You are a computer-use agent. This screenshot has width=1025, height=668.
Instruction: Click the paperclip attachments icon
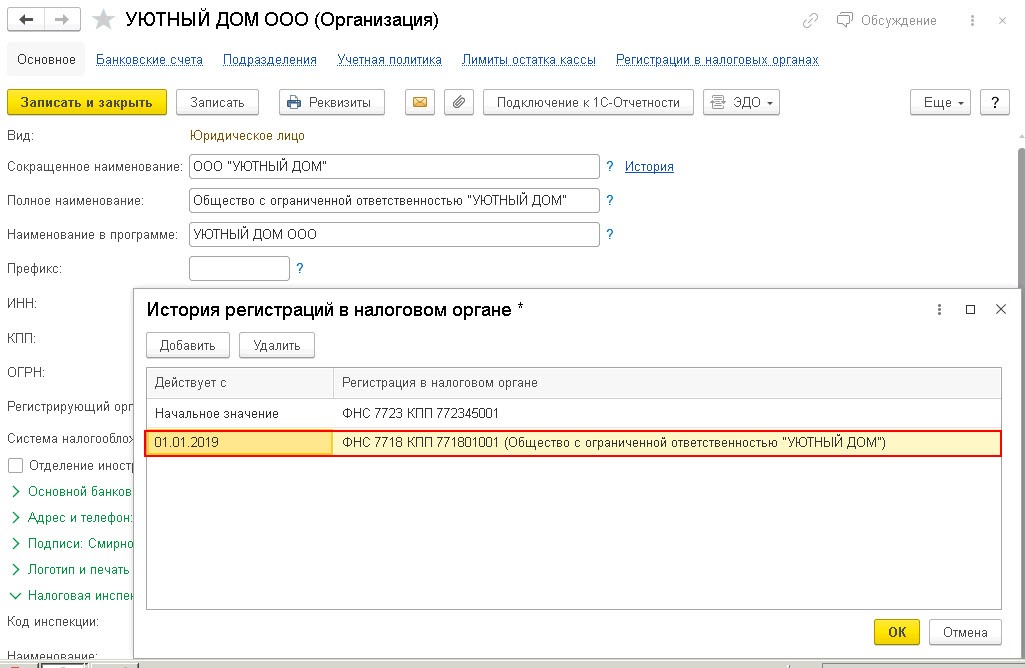(x=458, y=102)
